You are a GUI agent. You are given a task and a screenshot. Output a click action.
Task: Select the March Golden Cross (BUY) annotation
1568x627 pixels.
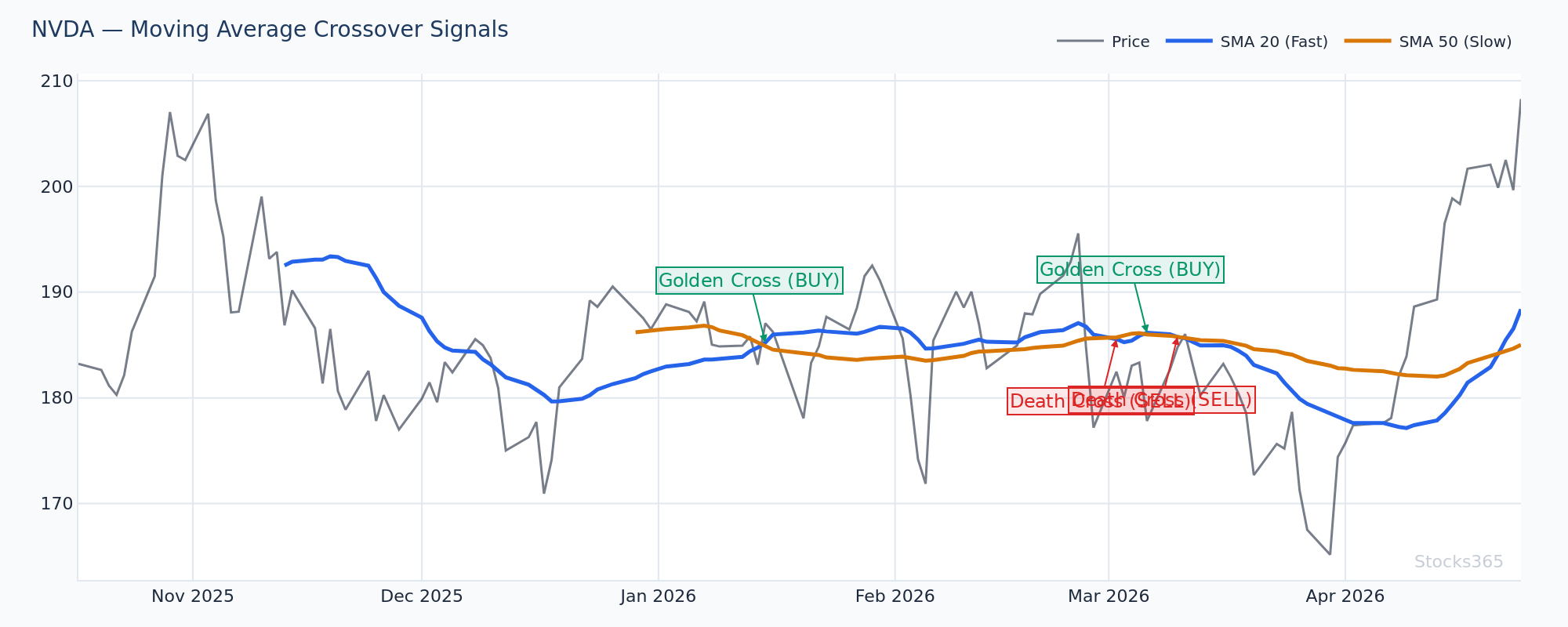1130,270
